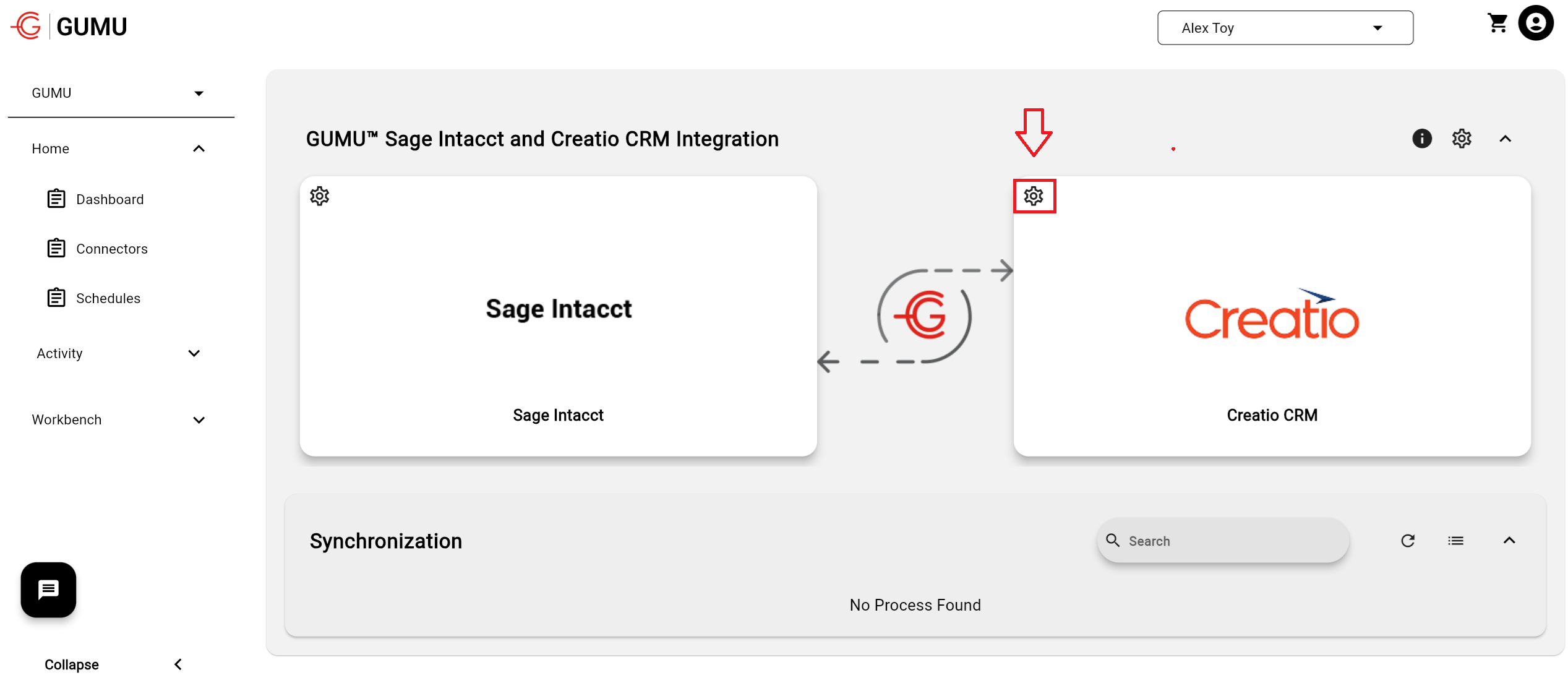
Task: Collapse the integration panel chevron
Action: pos(1505,139)
